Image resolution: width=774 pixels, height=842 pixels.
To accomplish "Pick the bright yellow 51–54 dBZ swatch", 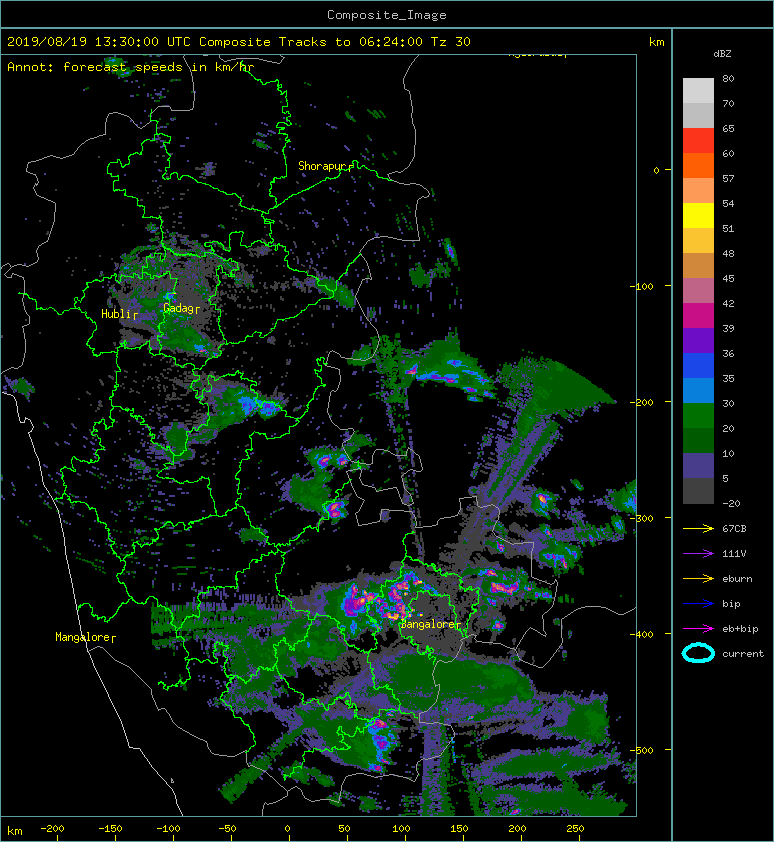I will click(x=698, y=215).
